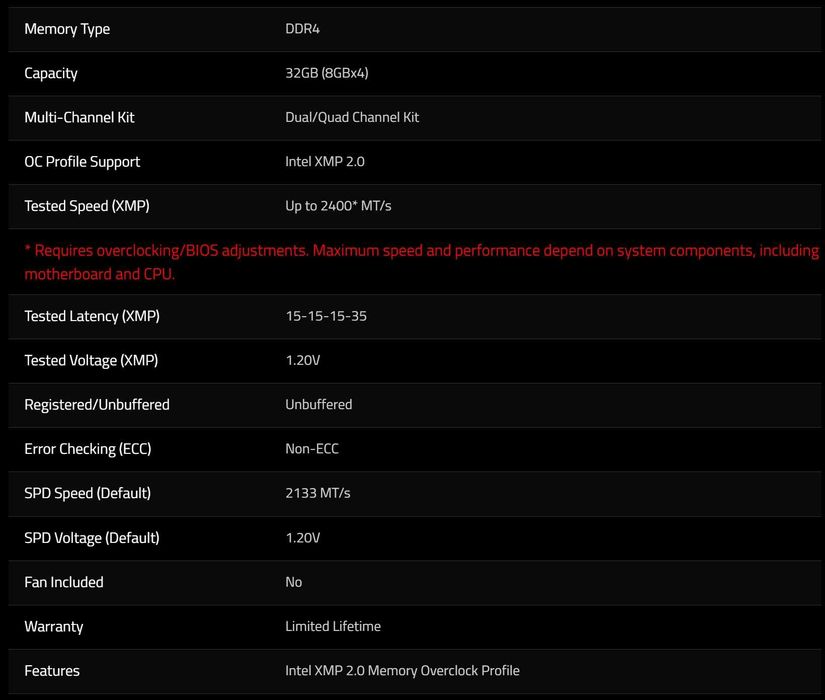Click the Limited Lifetime warranty value
Viewport: 825px width, 700px height.
coord(333,626)
